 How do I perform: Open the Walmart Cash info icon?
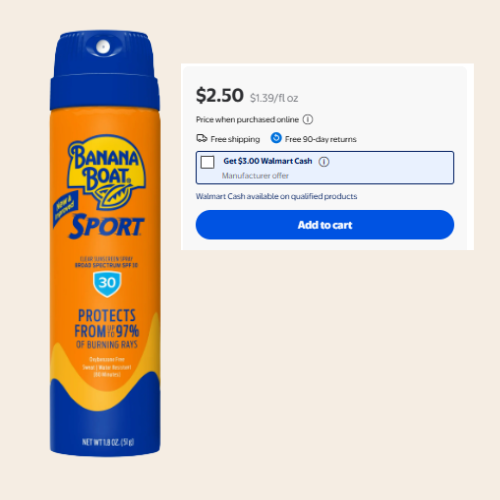click(x=324, y=162)
